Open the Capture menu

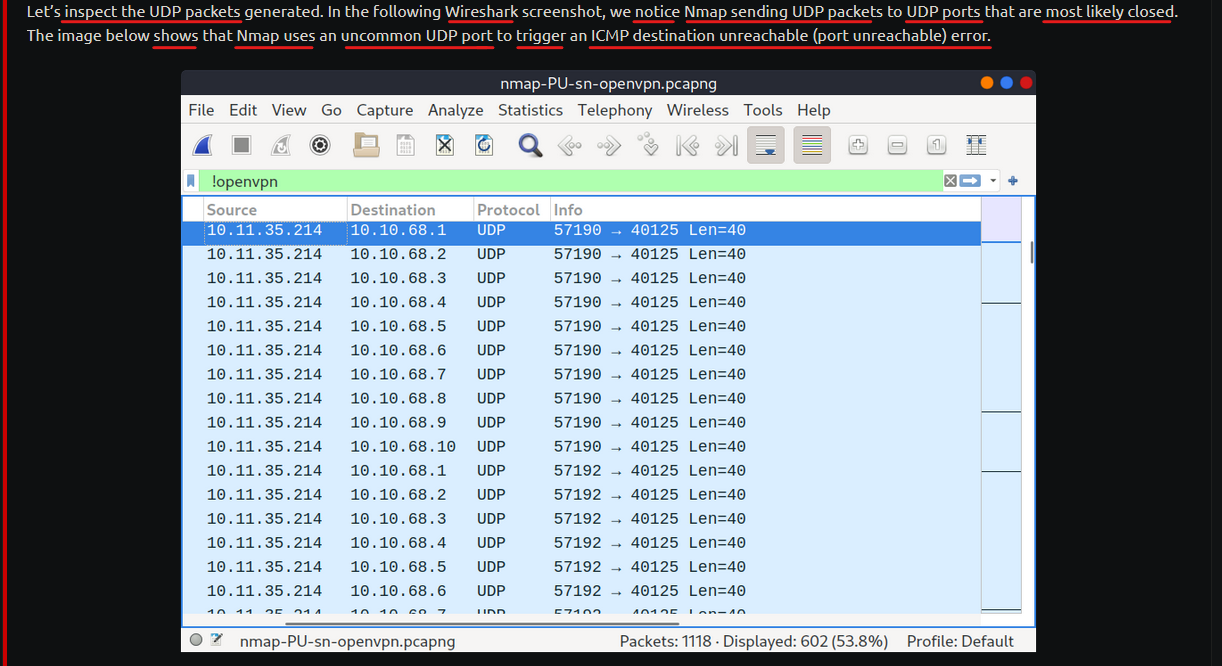pos(385,110)
